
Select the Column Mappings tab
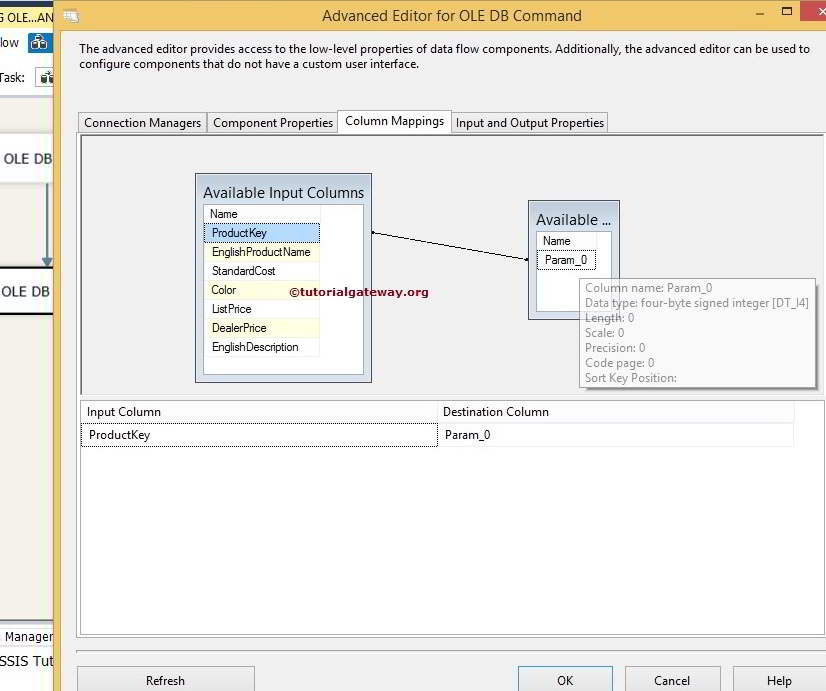coord(393,120)
